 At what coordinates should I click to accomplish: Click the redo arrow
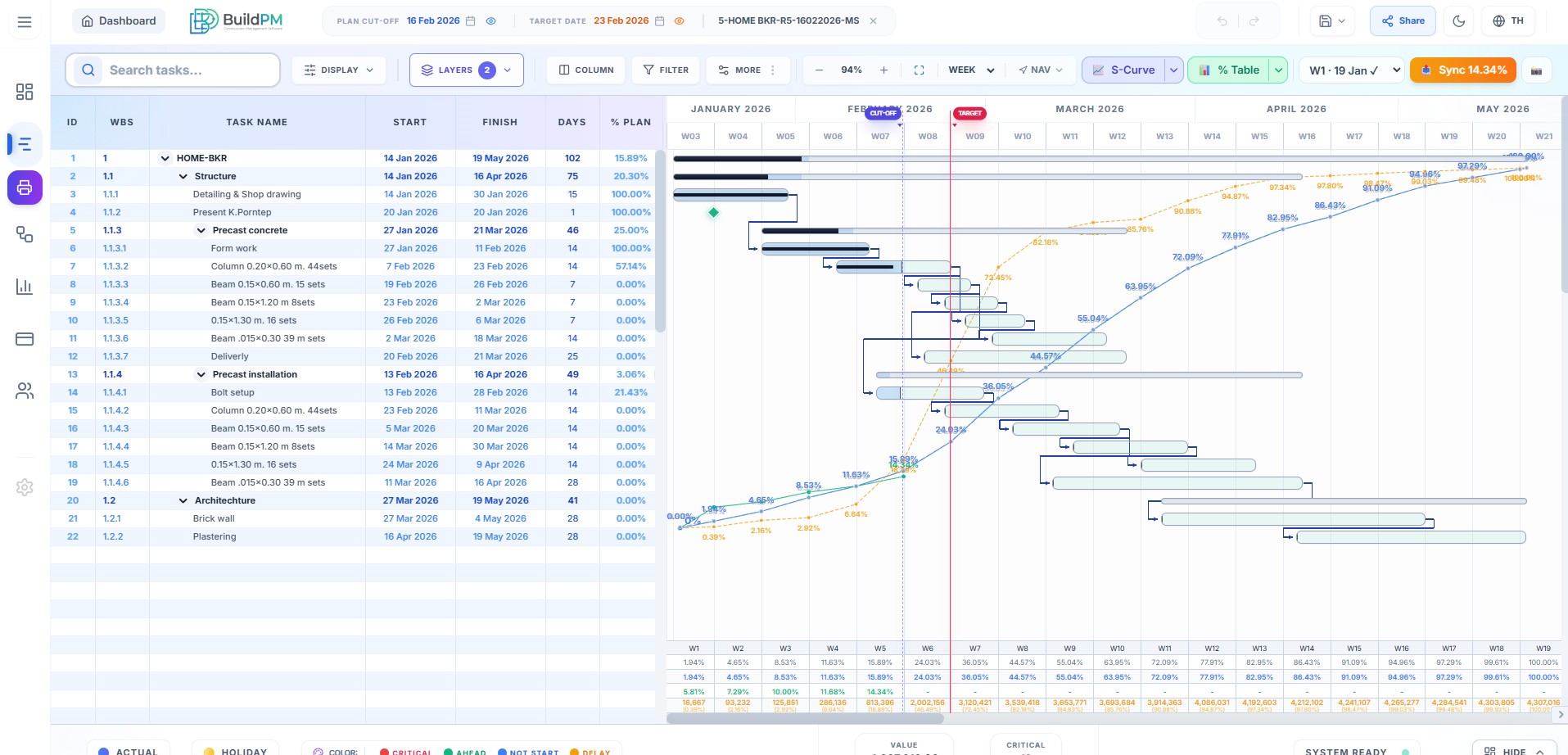pyautogui.click(x=1254, y=21)
